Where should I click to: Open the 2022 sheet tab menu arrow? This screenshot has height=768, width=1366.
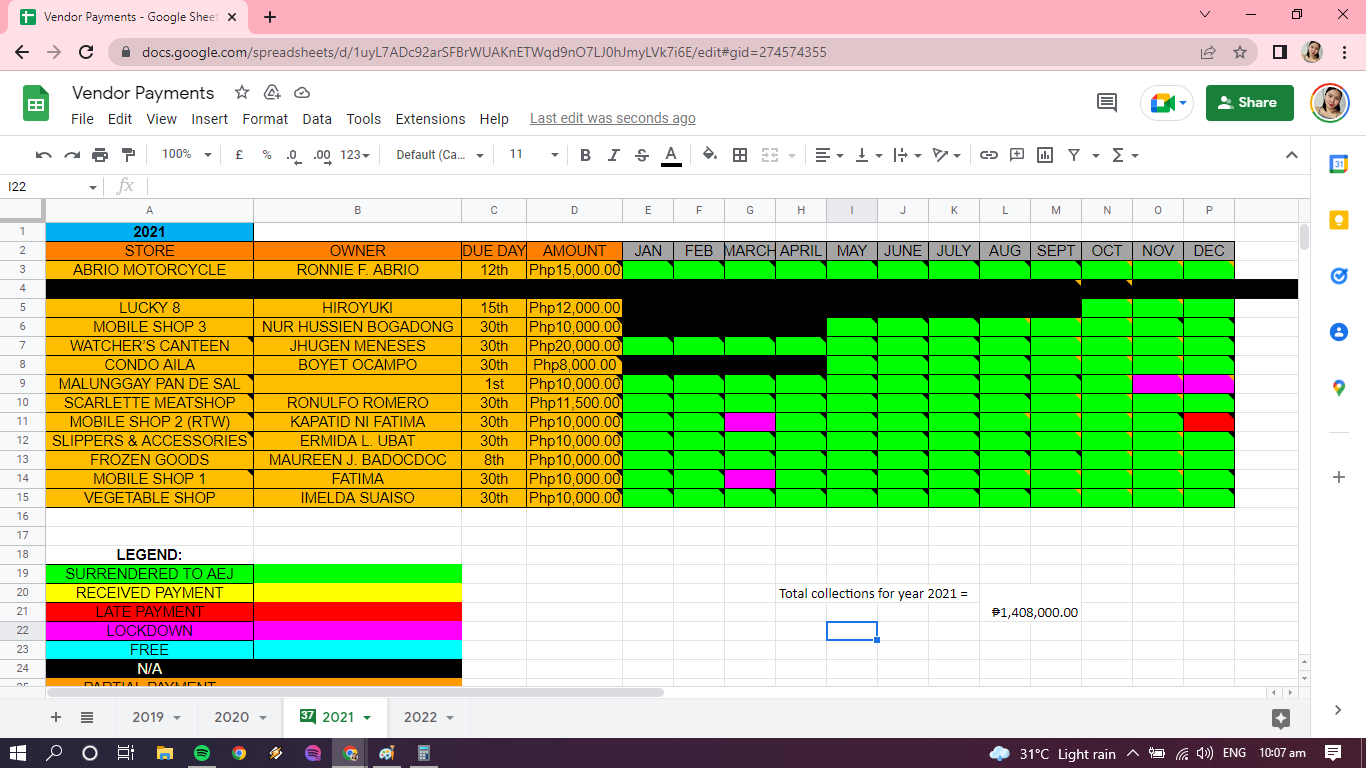pyautogui.click(x=450, y=718)
